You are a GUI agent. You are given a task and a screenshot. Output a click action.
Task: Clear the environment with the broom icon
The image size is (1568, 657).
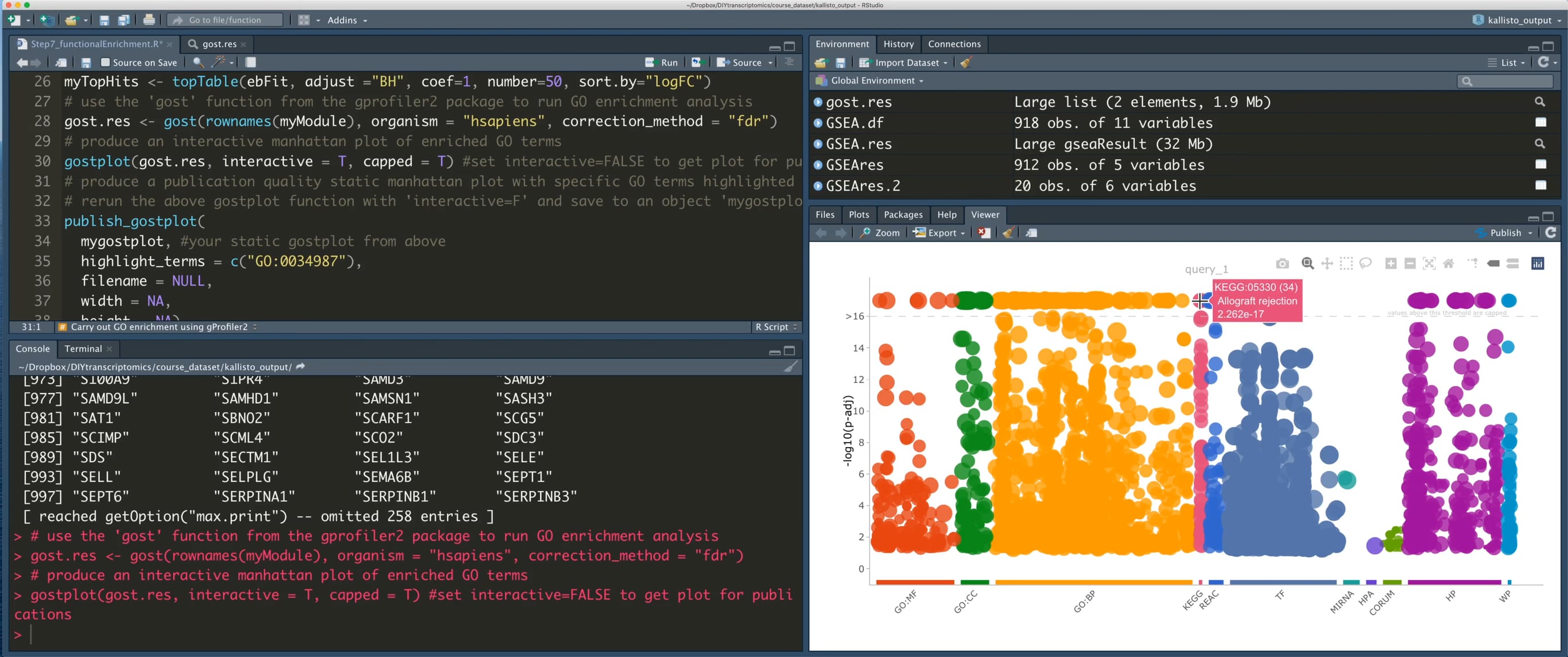click(x=965, y=62)
